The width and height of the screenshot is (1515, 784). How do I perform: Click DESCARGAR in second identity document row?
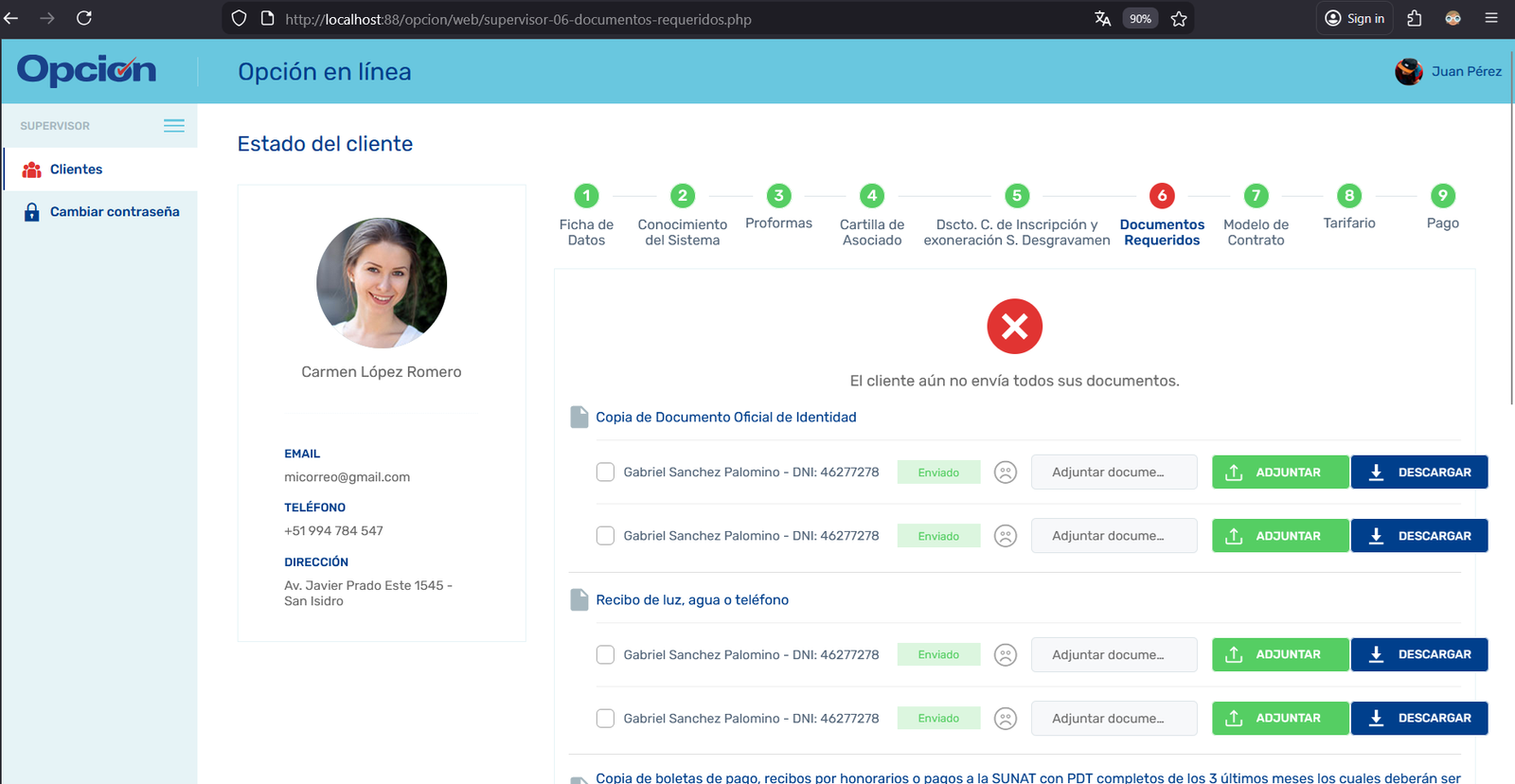pos(1419,536)
